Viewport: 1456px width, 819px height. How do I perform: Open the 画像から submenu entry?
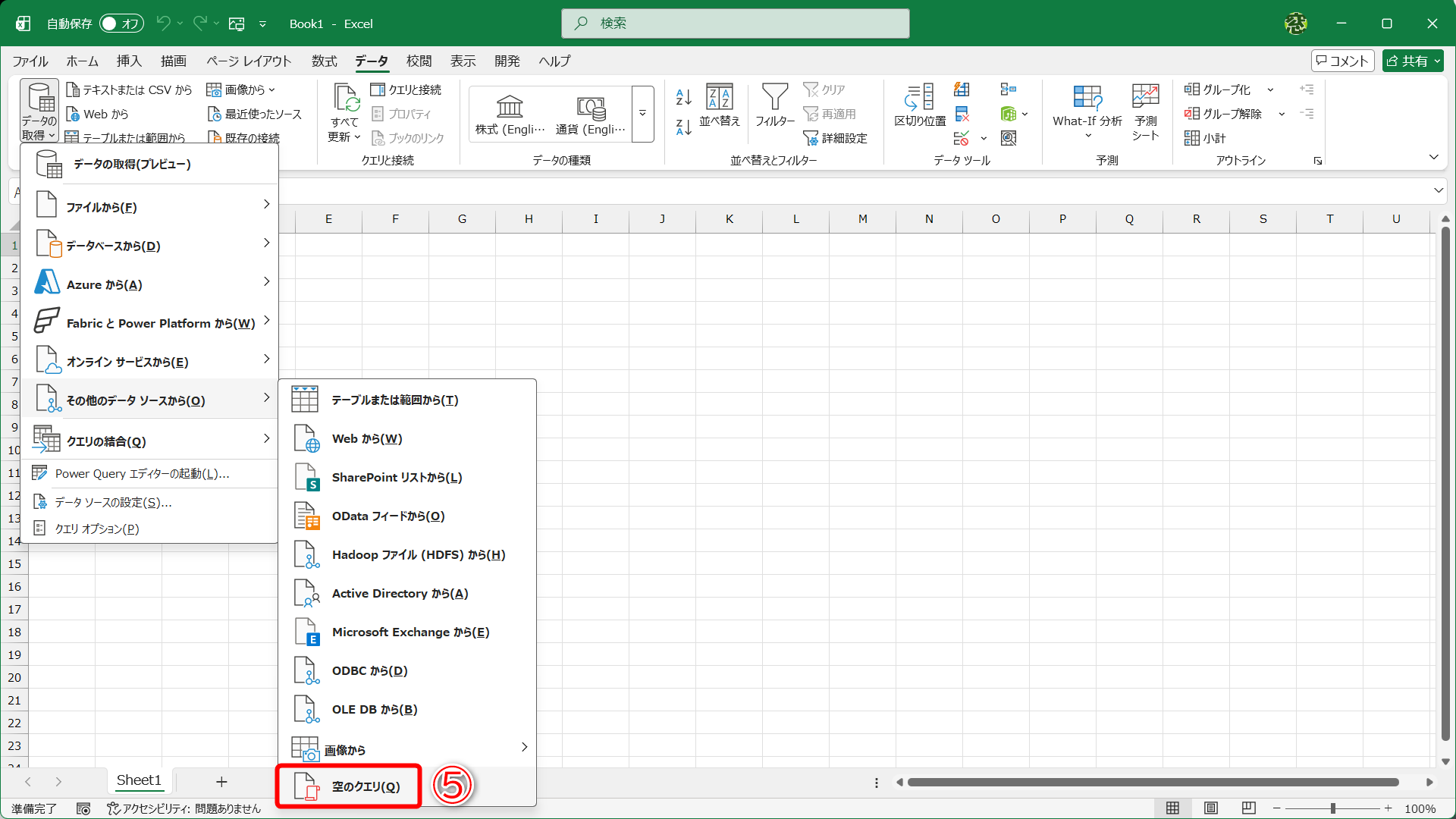(407, 748)
